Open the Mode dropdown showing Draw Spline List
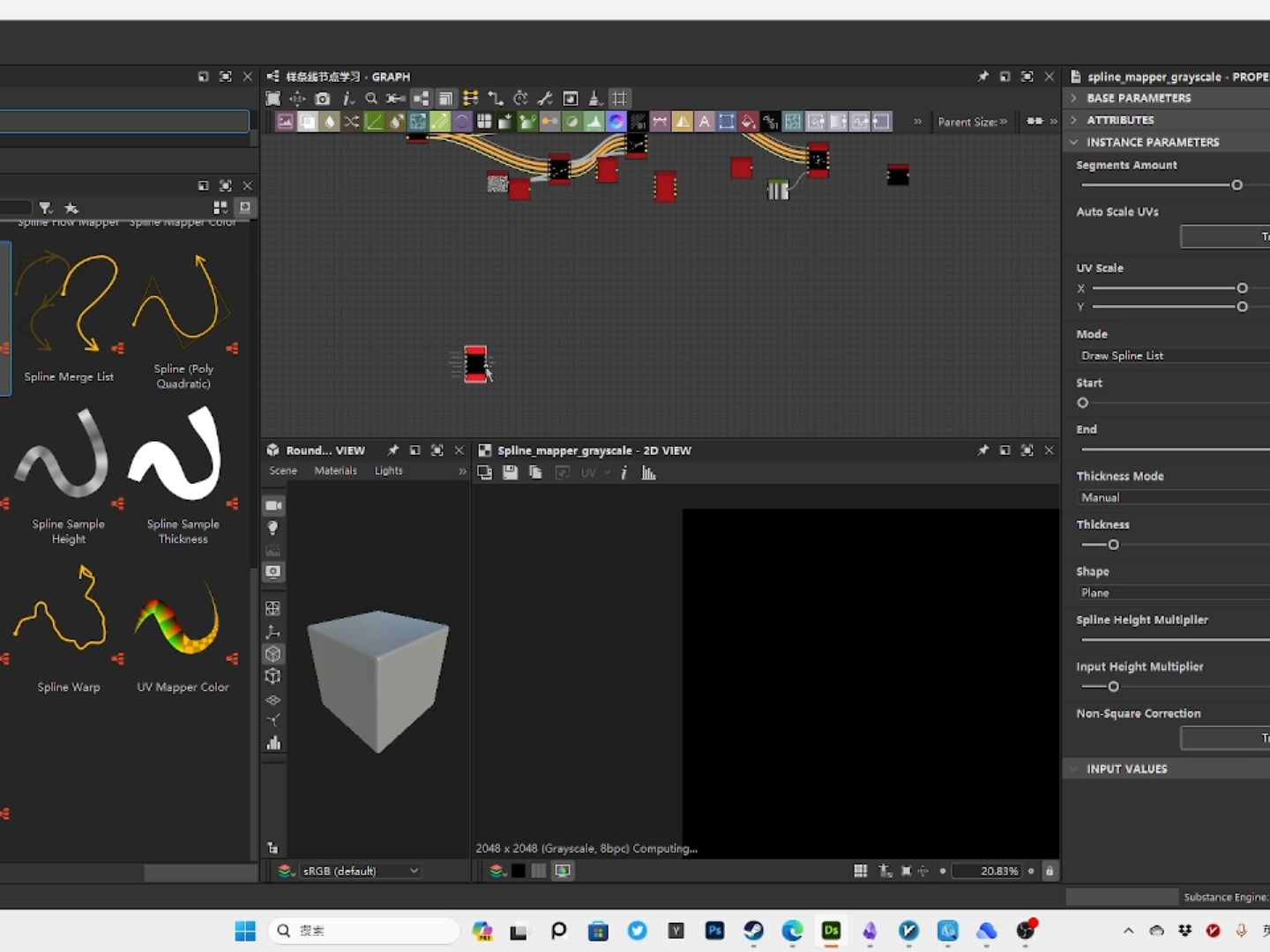This screenshot has height=952, width=1270. coord(1173,355)
